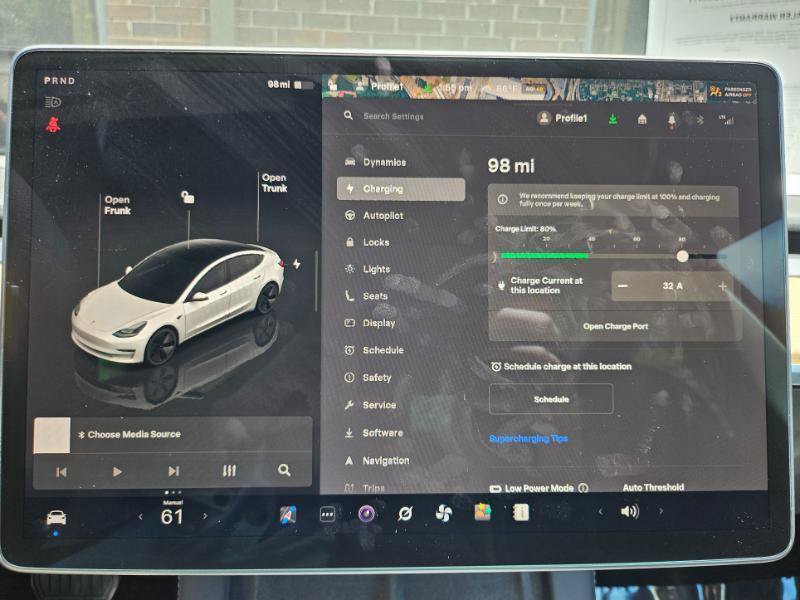
Task: Open Autopilot settings
Action: (374, 216)
